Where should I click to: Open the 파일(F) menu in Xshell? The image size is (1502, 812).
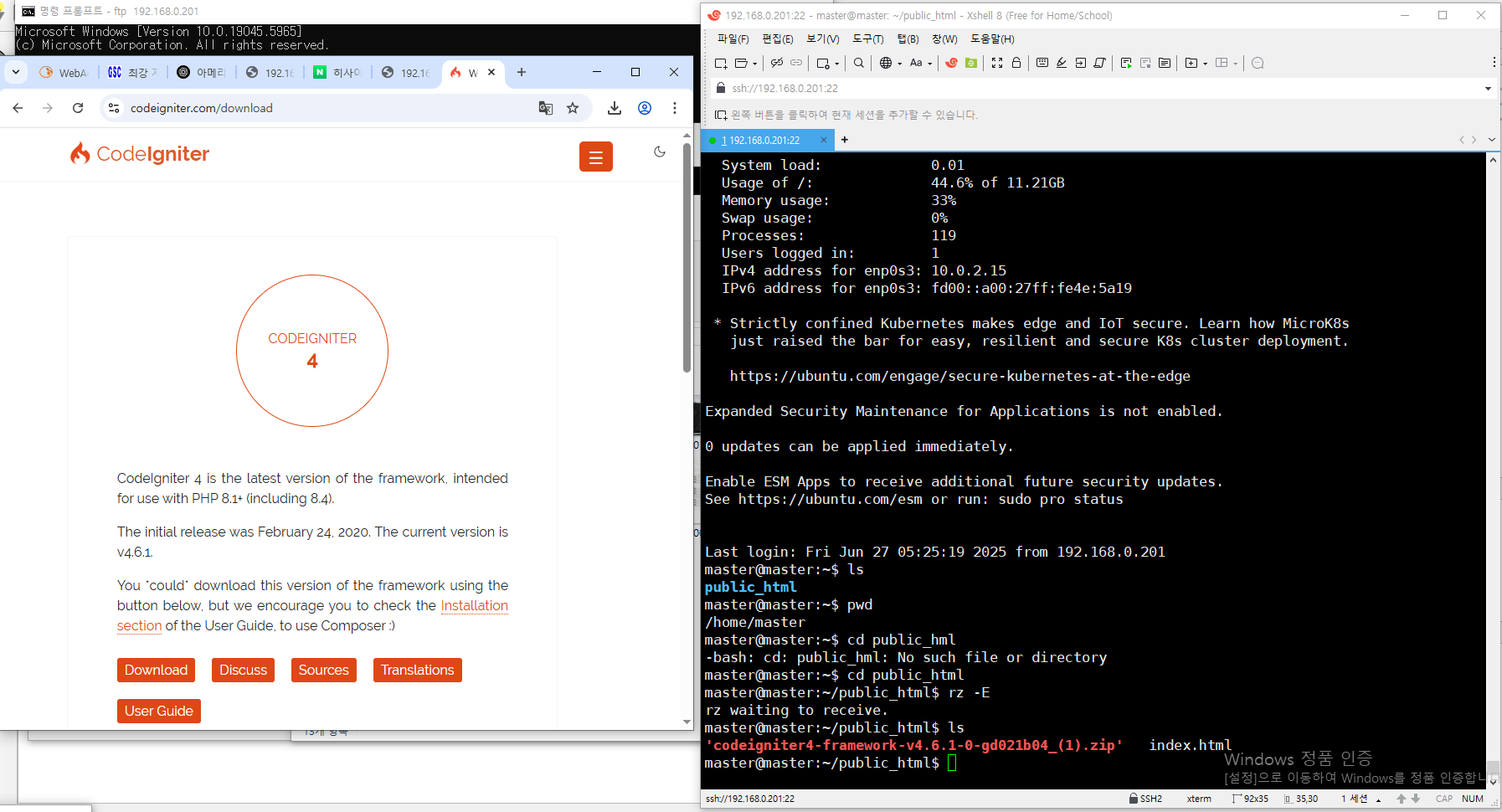[733, 39]
